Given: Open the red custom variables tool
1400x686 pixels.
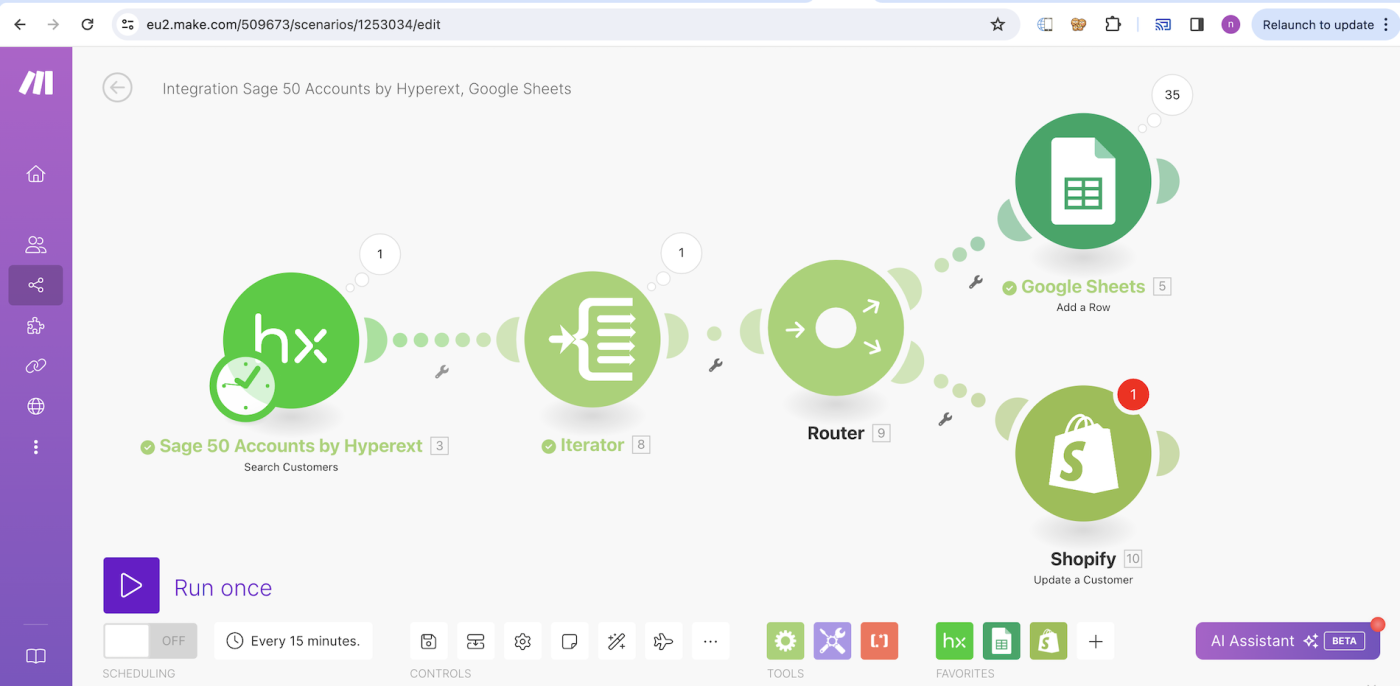Looking at the screenshot, I should pyautogui.click(x=879, y=641).
